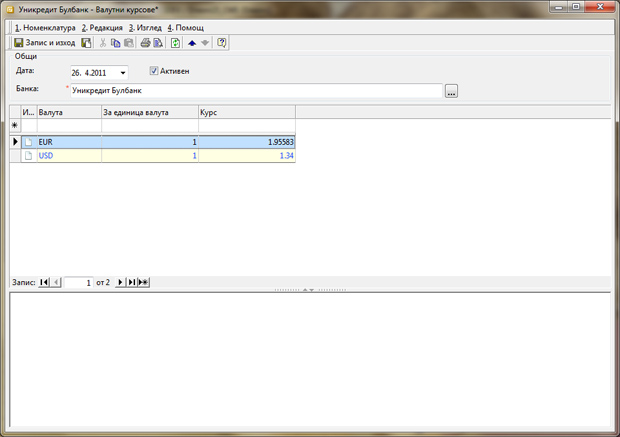Go to first record navigation button
Viewport: 620px width, 437px height.
click(44, 282)
